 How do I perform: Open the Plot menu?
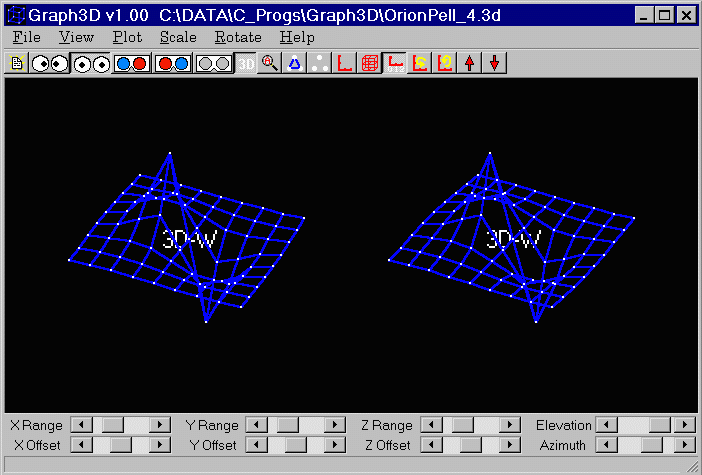coord(127,37)
